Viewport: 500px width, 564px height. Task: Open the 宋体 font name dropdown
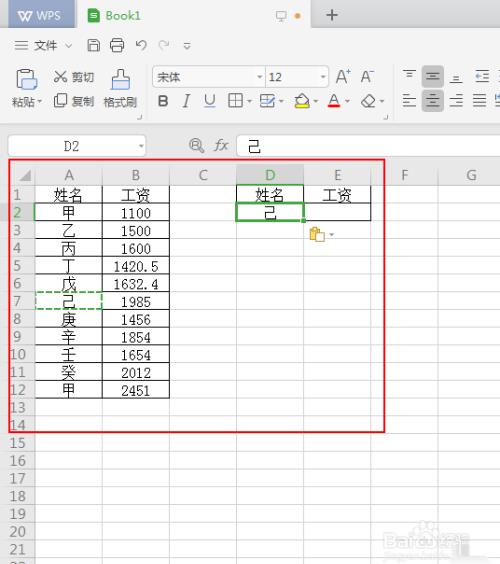pyautogui.click(x=259, y=77)
